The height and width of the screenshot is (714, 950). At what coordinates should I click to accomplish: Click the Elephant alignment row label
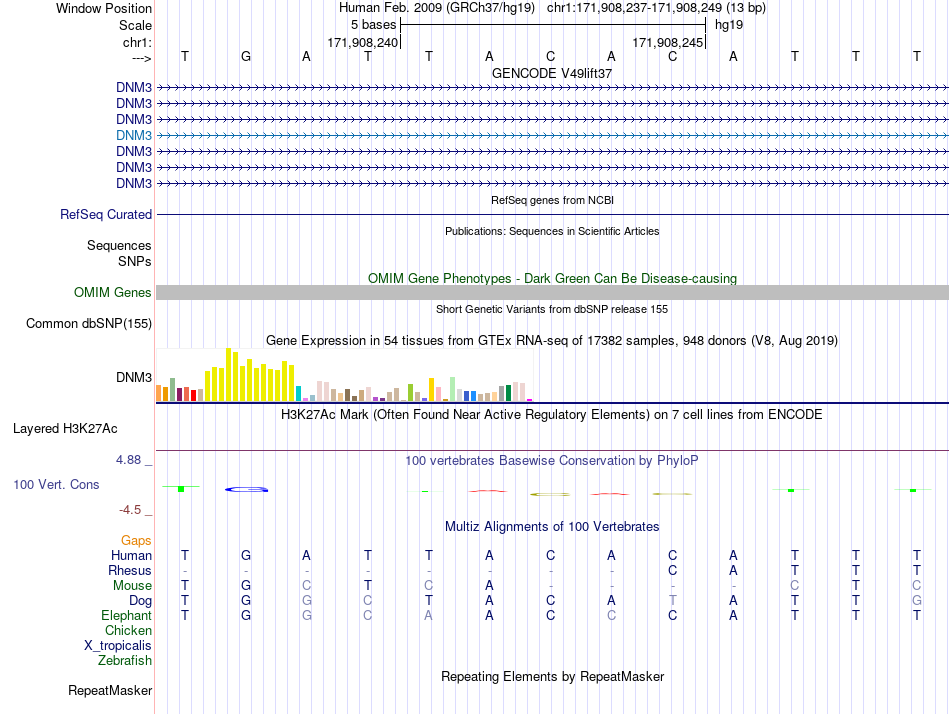pos(127,615)
